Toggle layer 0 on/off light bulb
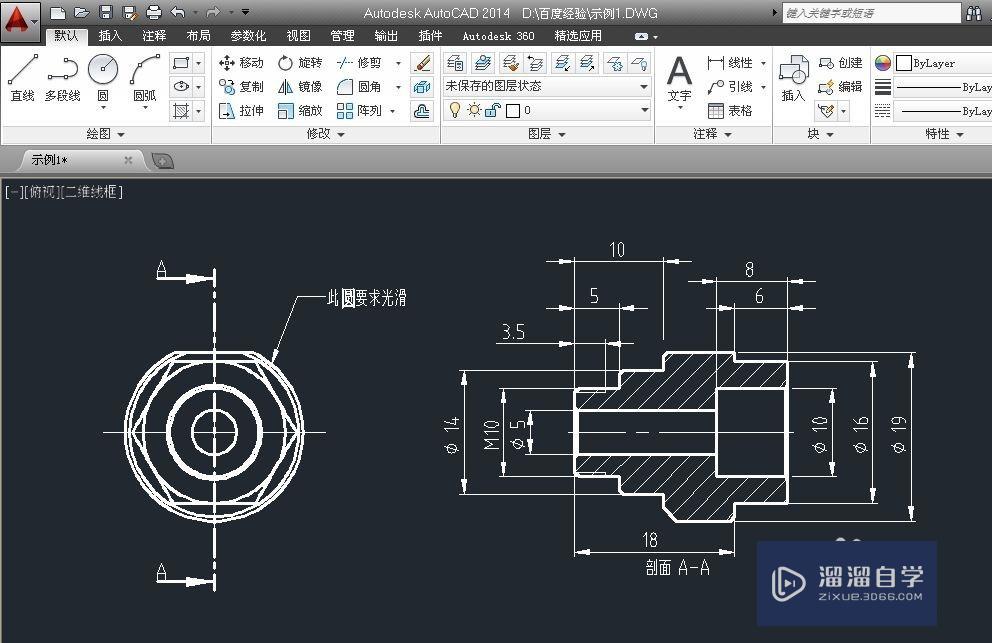 454,110
